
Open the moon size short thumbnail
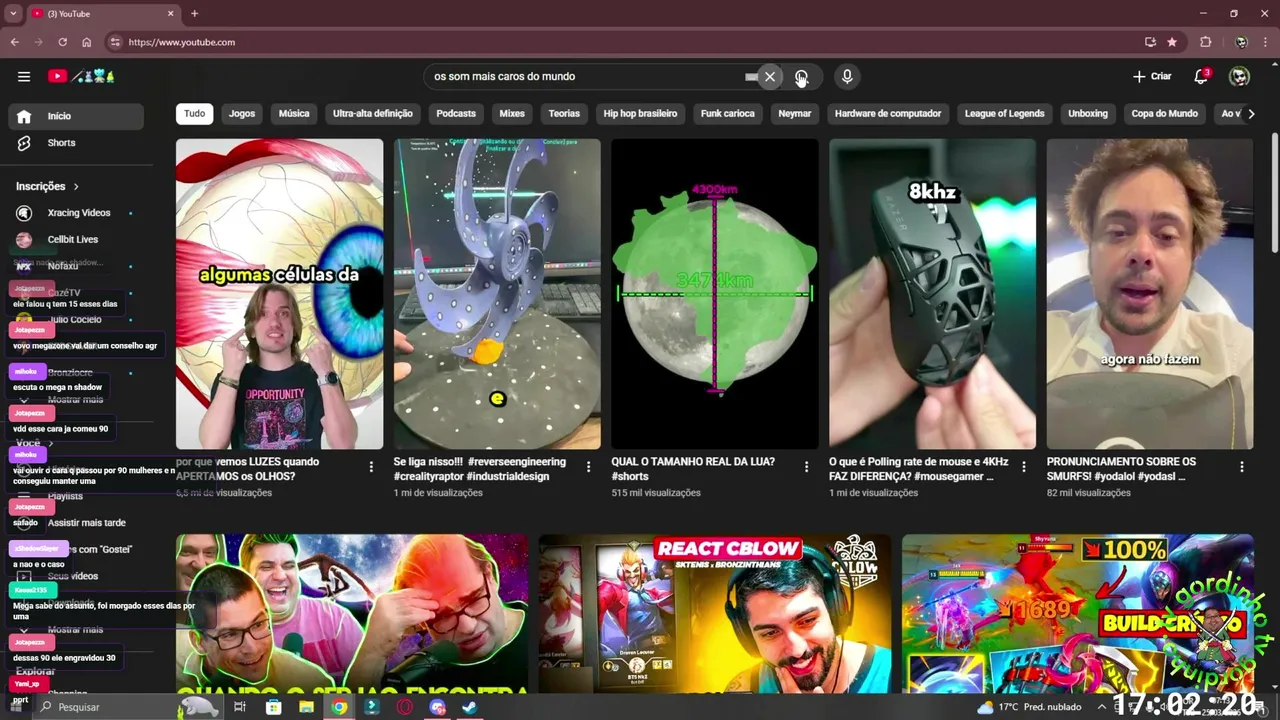(715, 294)
